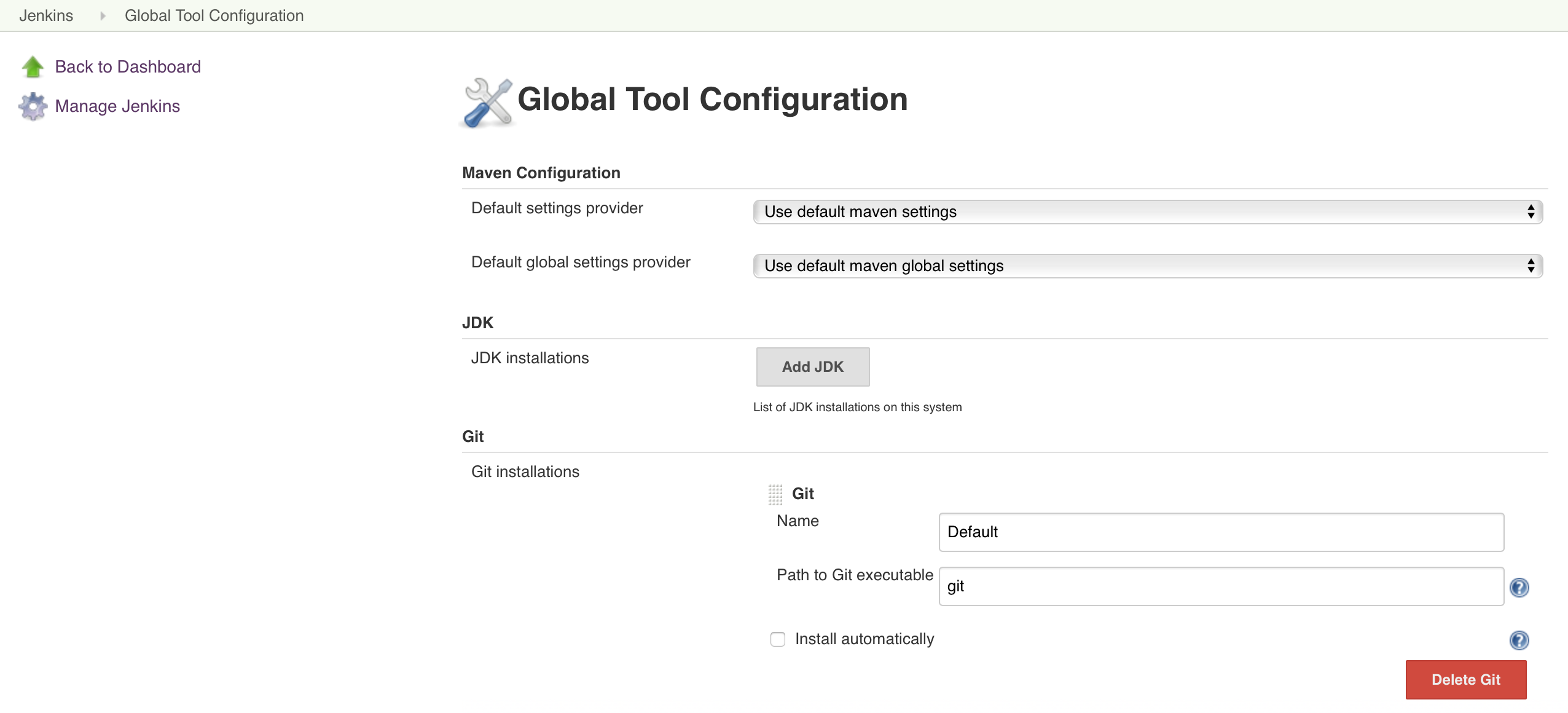This screenshot has height=713, width=1568.
Task: Open Manage Jenkins page
Action: pyautogui.click(x=117, y=105)
